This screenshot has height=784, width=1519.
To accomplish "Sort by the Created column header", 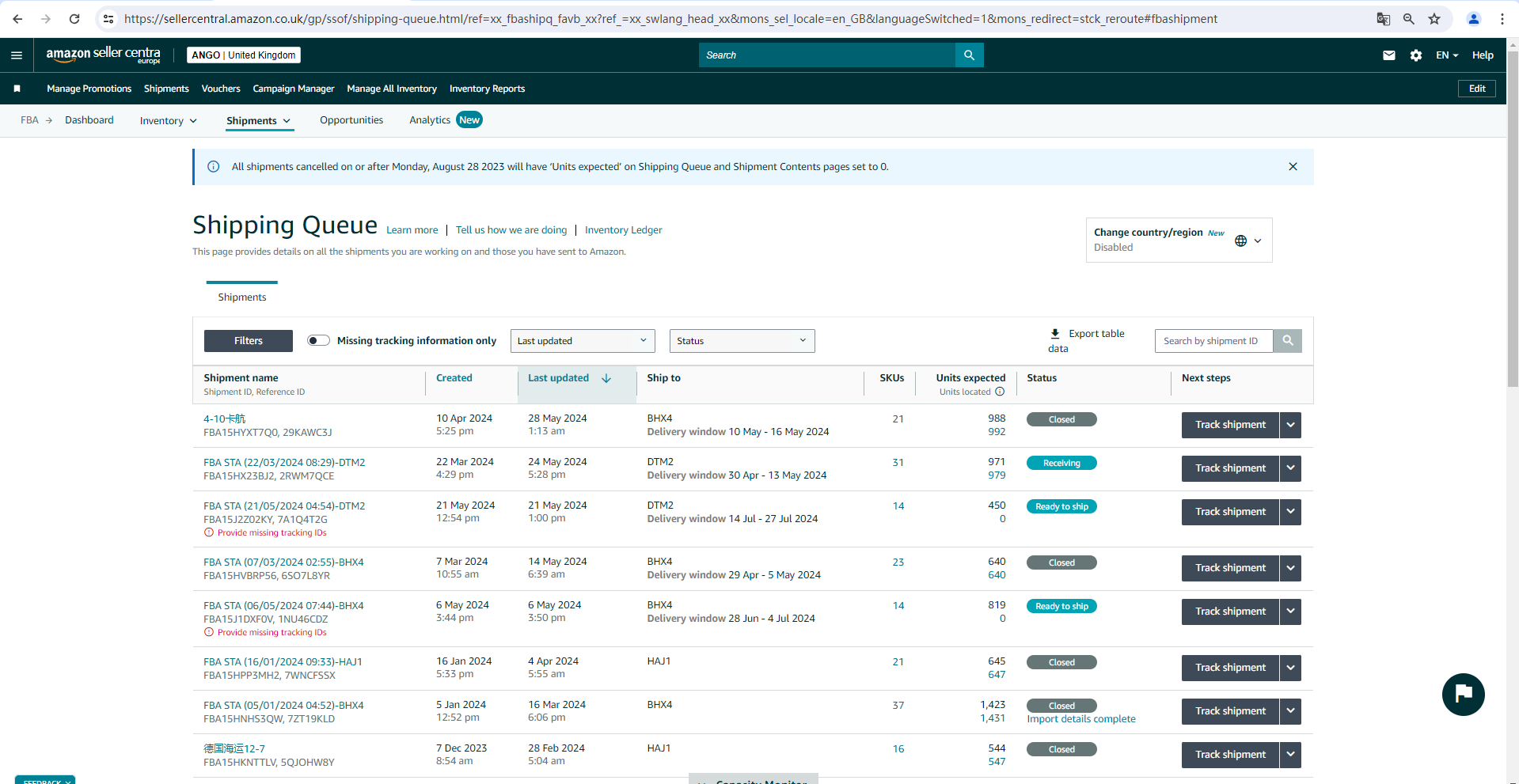I will pyautogui.click(x=454, y=378).
